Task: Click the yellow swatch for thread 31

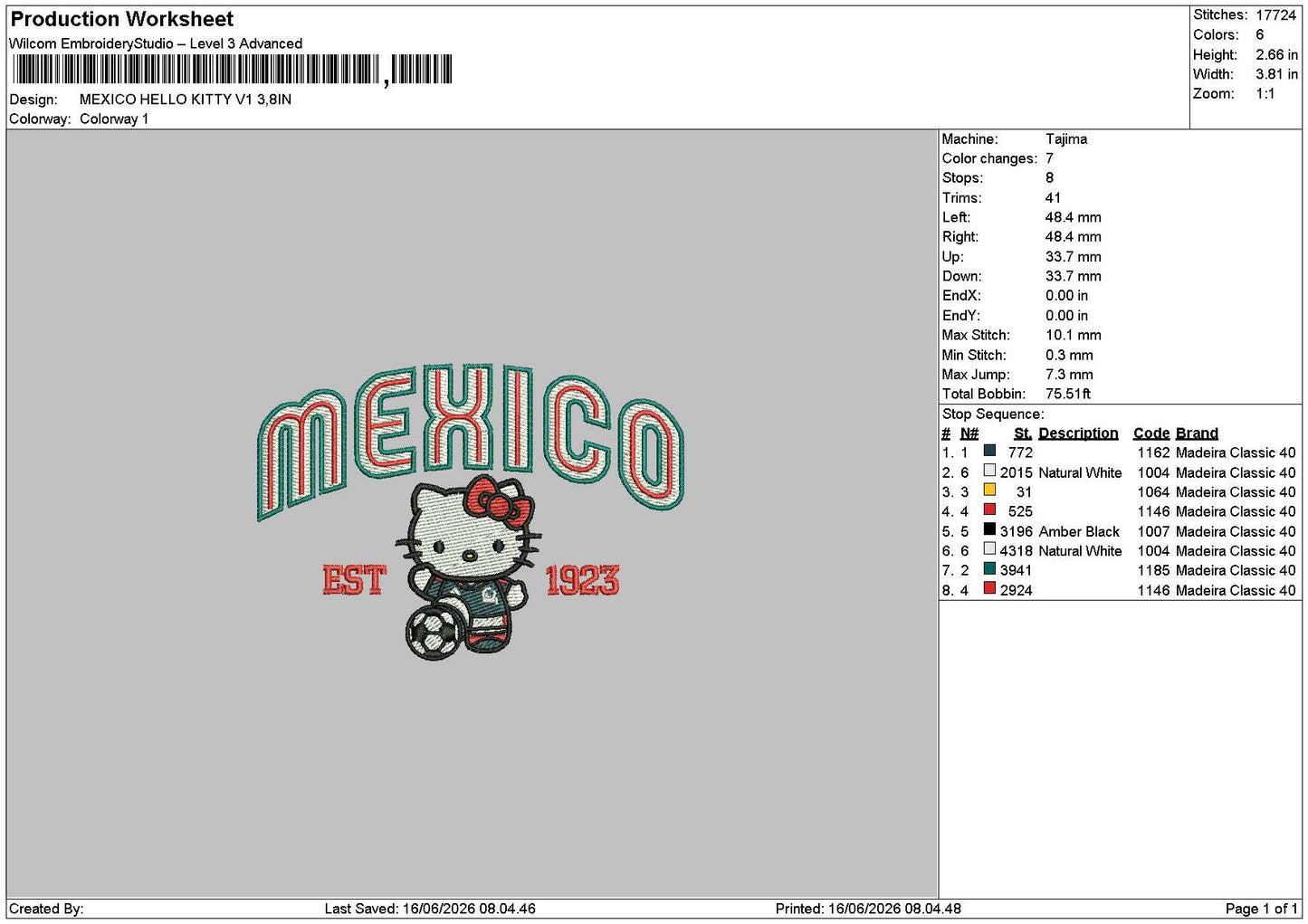Action: pyautogui.click(x=989, y=491)
